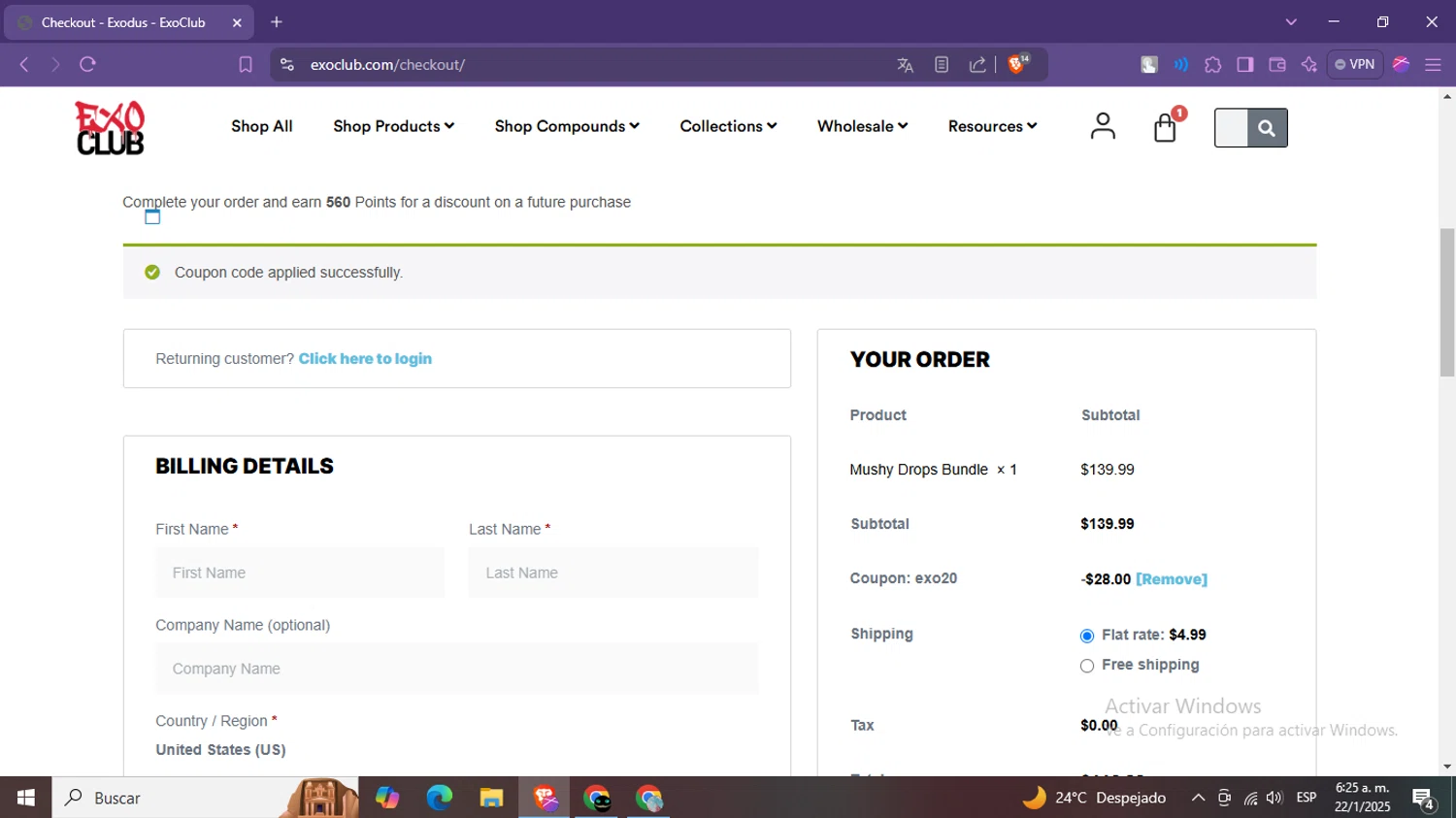Screen dimensions: 1456x818
Task: Open the Leo AI sparkle icon
Action: [1309, 65]
